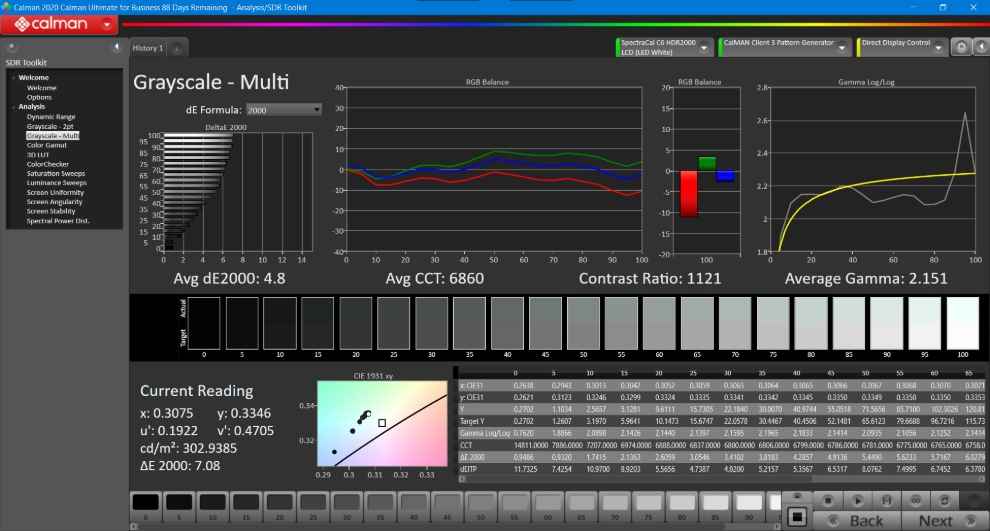This screenshot has width=990, height=531.
Task: Go to Color Gamut page
Action: 47,145
